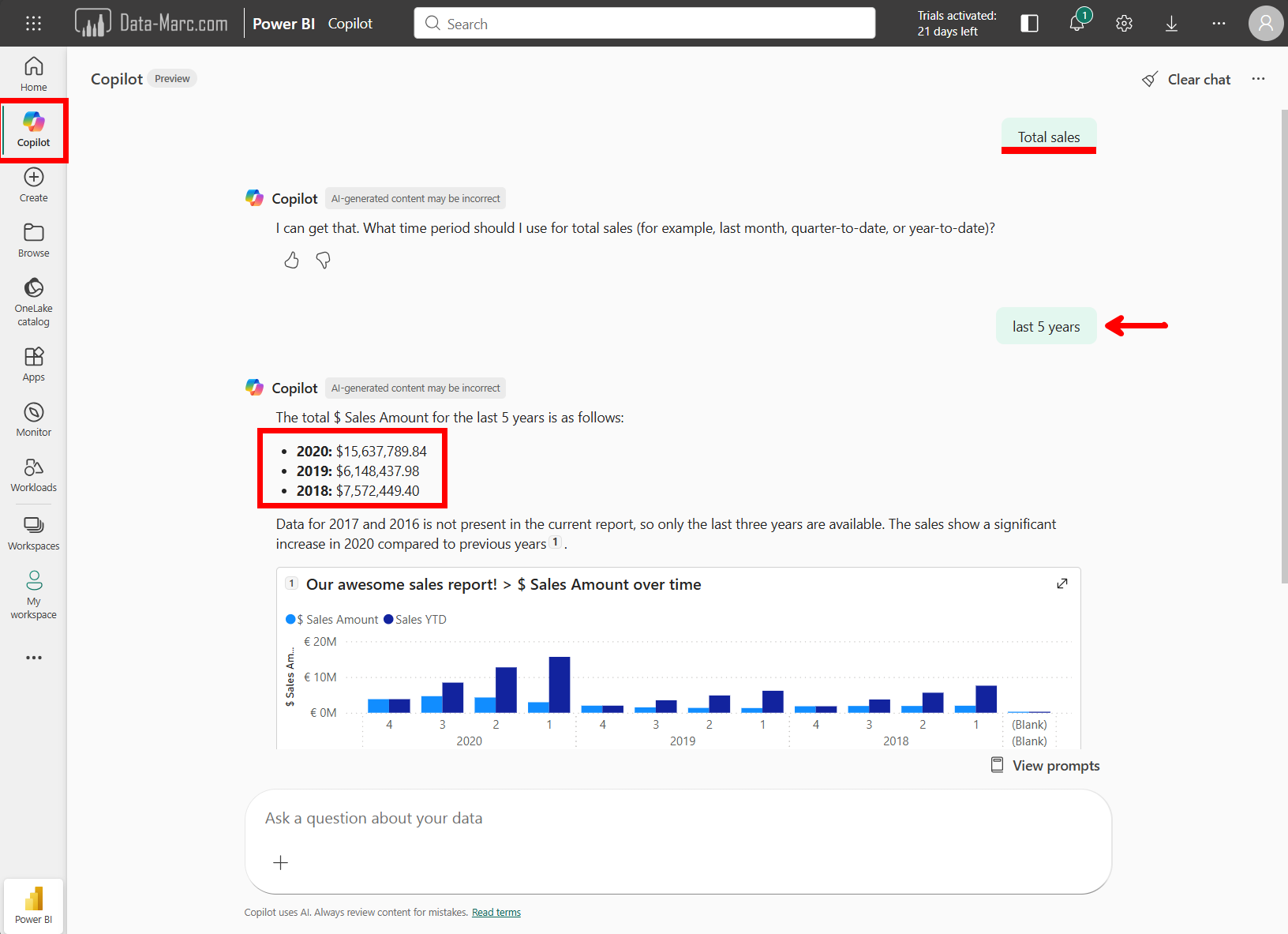Click the thumbs up feedback icon
1288x934 pixels.
(291, 261)
